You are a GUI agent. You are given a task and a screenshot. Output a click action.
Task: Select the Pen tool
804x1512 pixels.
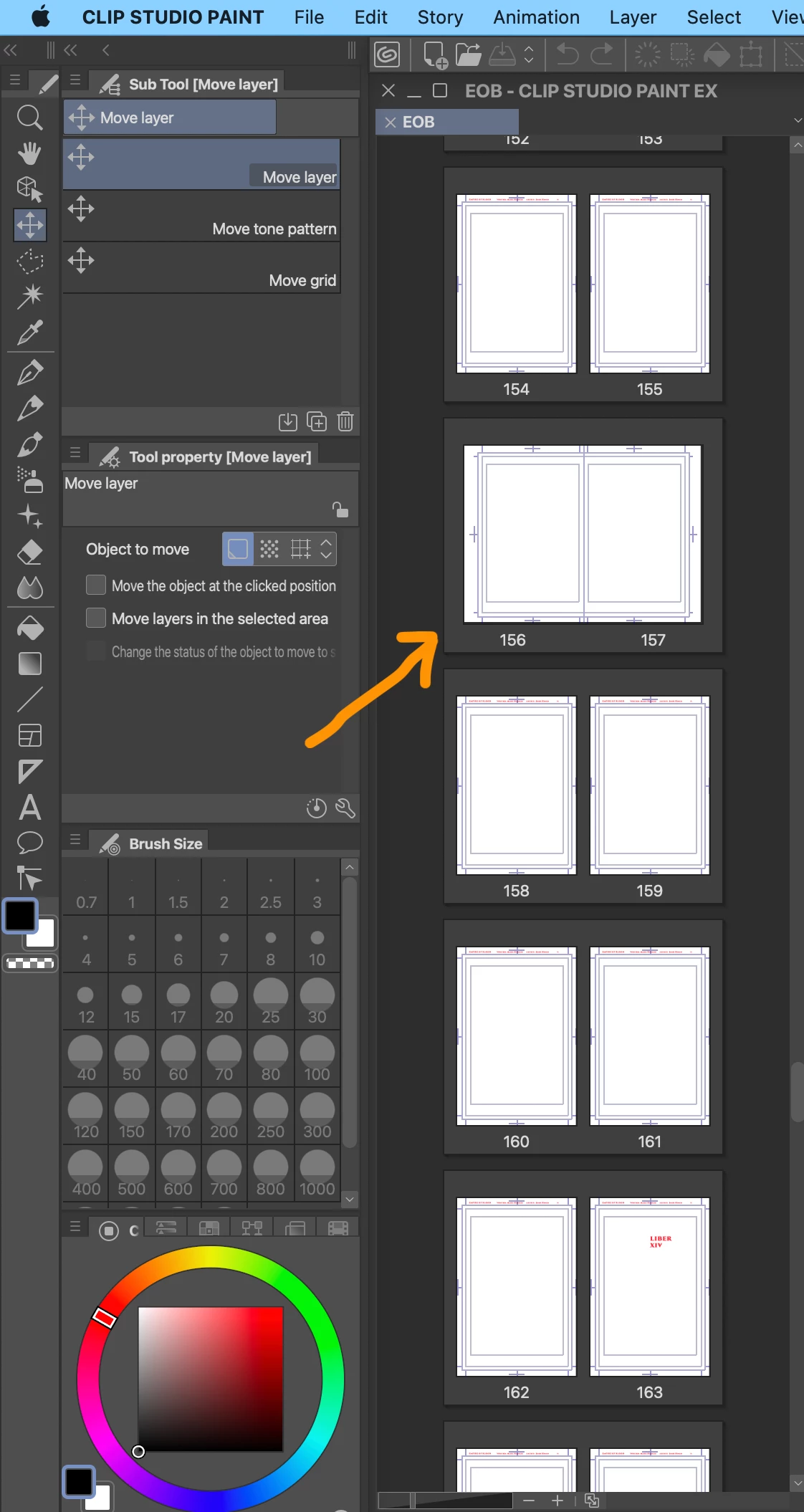pyautogui.click(x=29, y=372)
